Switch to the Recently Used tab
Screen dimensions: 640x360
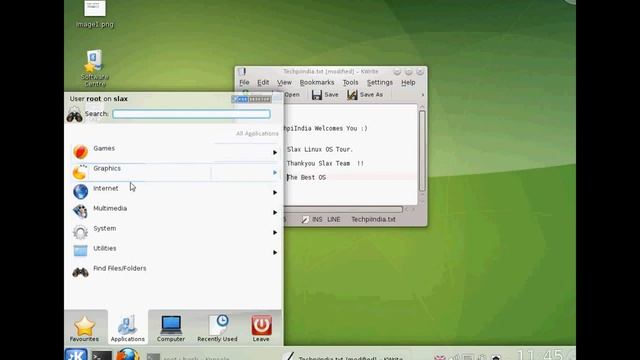pyautogui.click(x=217, y=328)
